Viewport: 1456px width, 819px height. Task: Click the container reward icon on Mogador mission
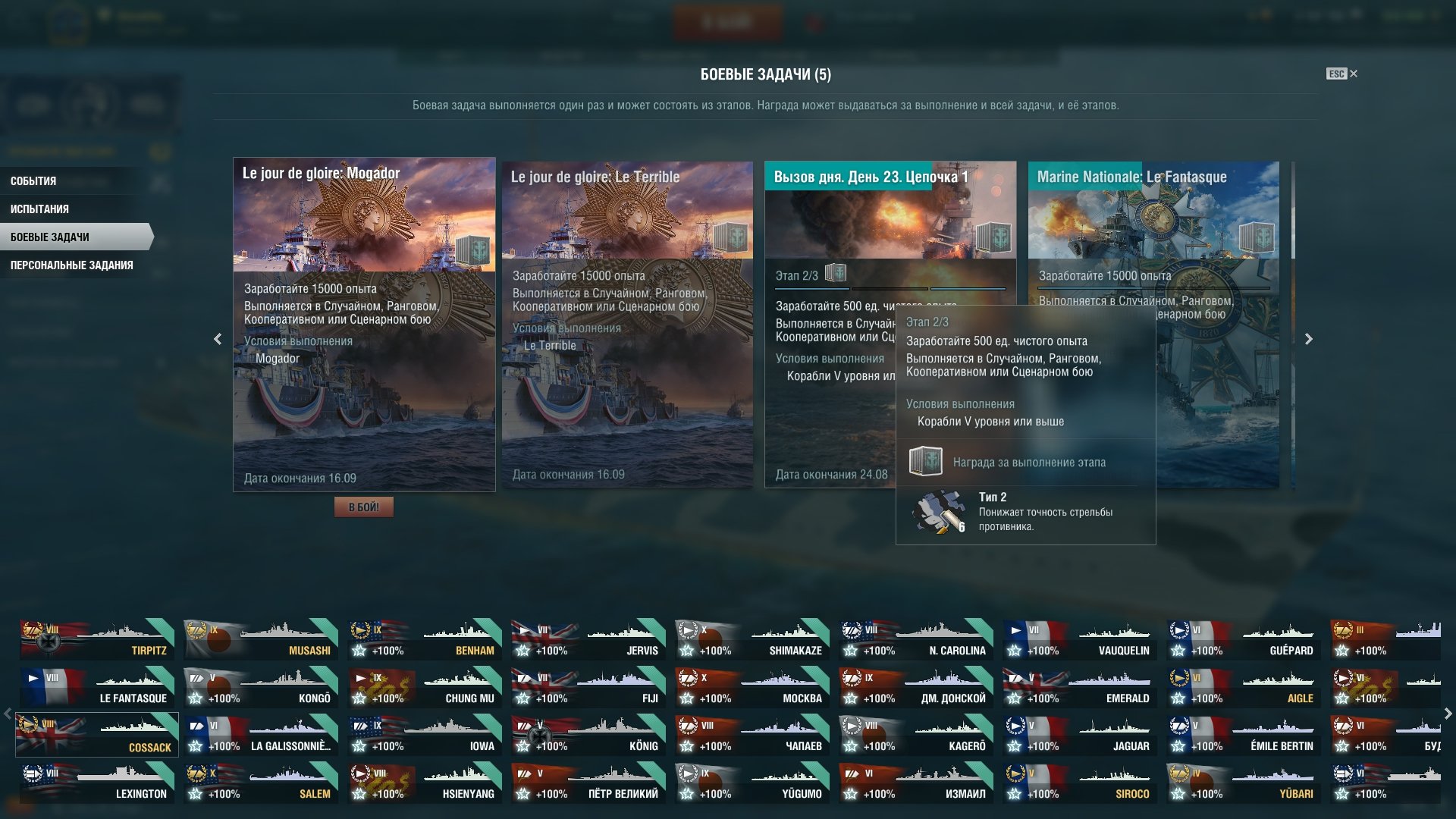pyautogui.click(x=472, y=250)
